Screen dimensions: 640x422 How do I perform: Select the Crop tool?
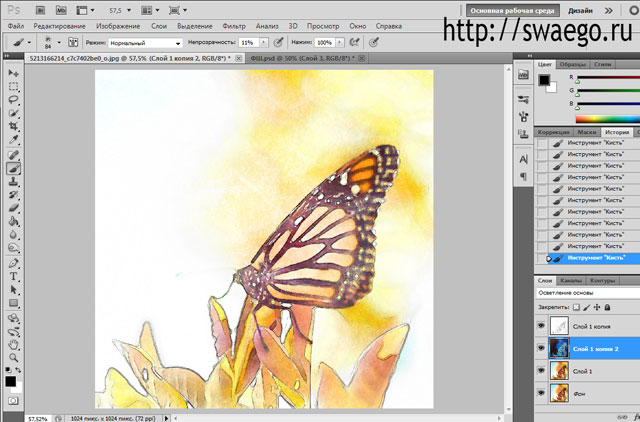pyautogui.click(x=13, y=126)
